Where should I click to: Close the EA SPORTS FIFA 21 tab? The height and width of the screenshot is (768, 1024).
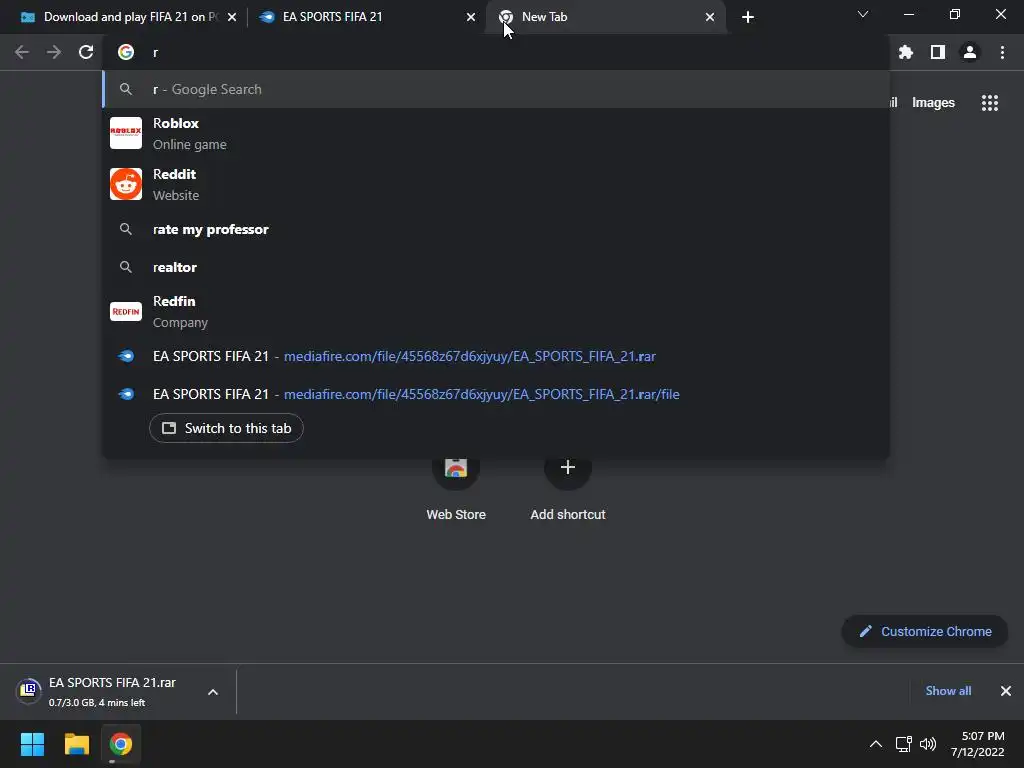point(471,17)
